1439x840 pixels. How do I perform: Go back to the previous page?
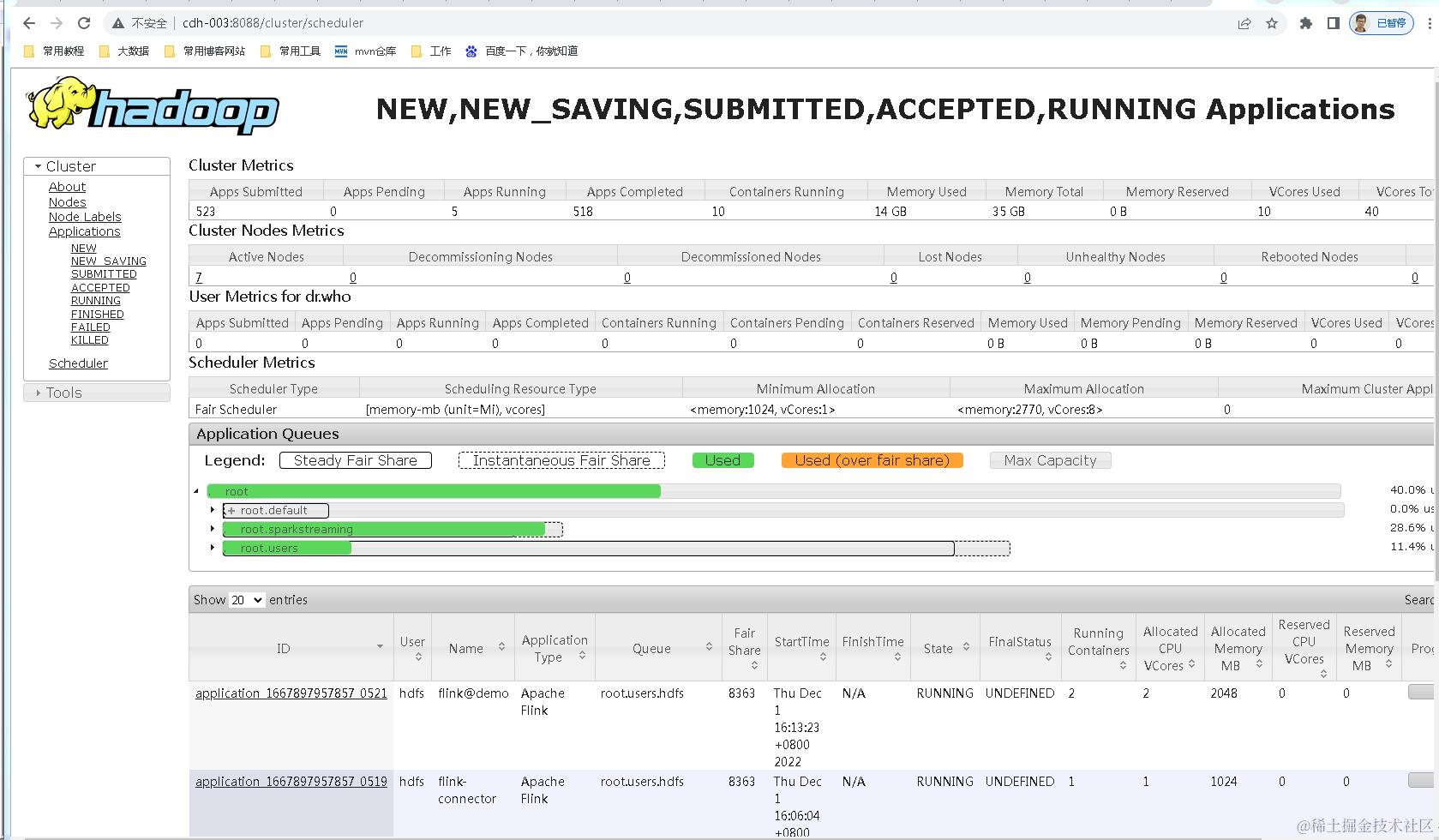(29, 23)
